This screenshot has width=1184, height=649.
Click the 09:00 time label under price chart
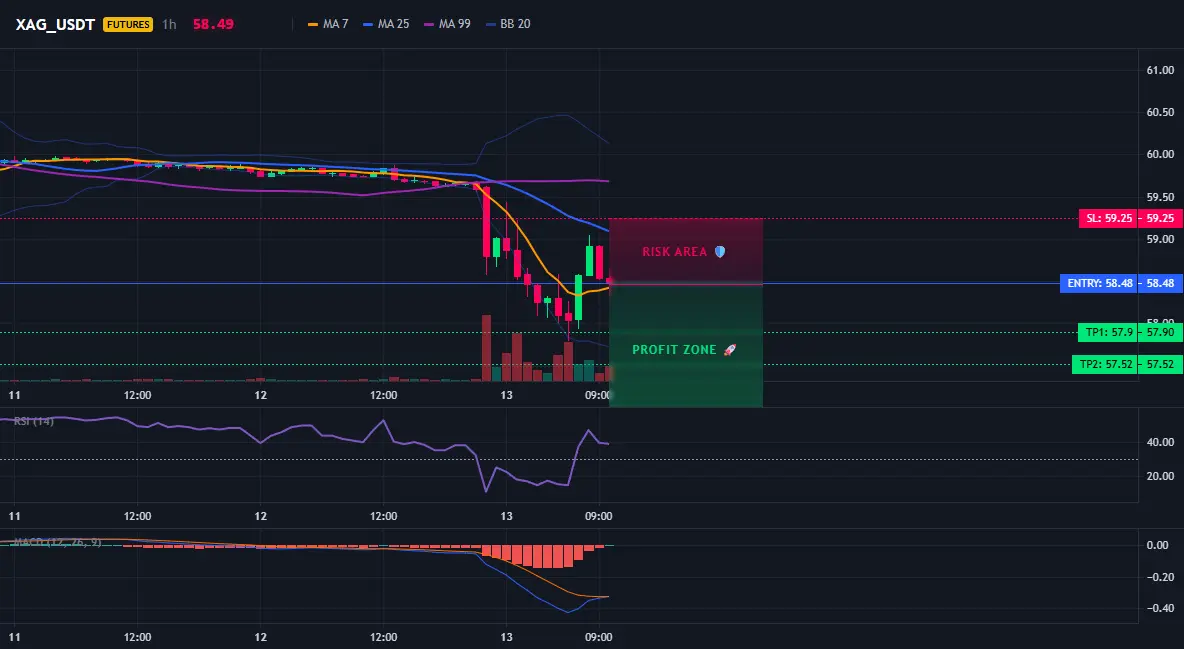click(598, 395)
